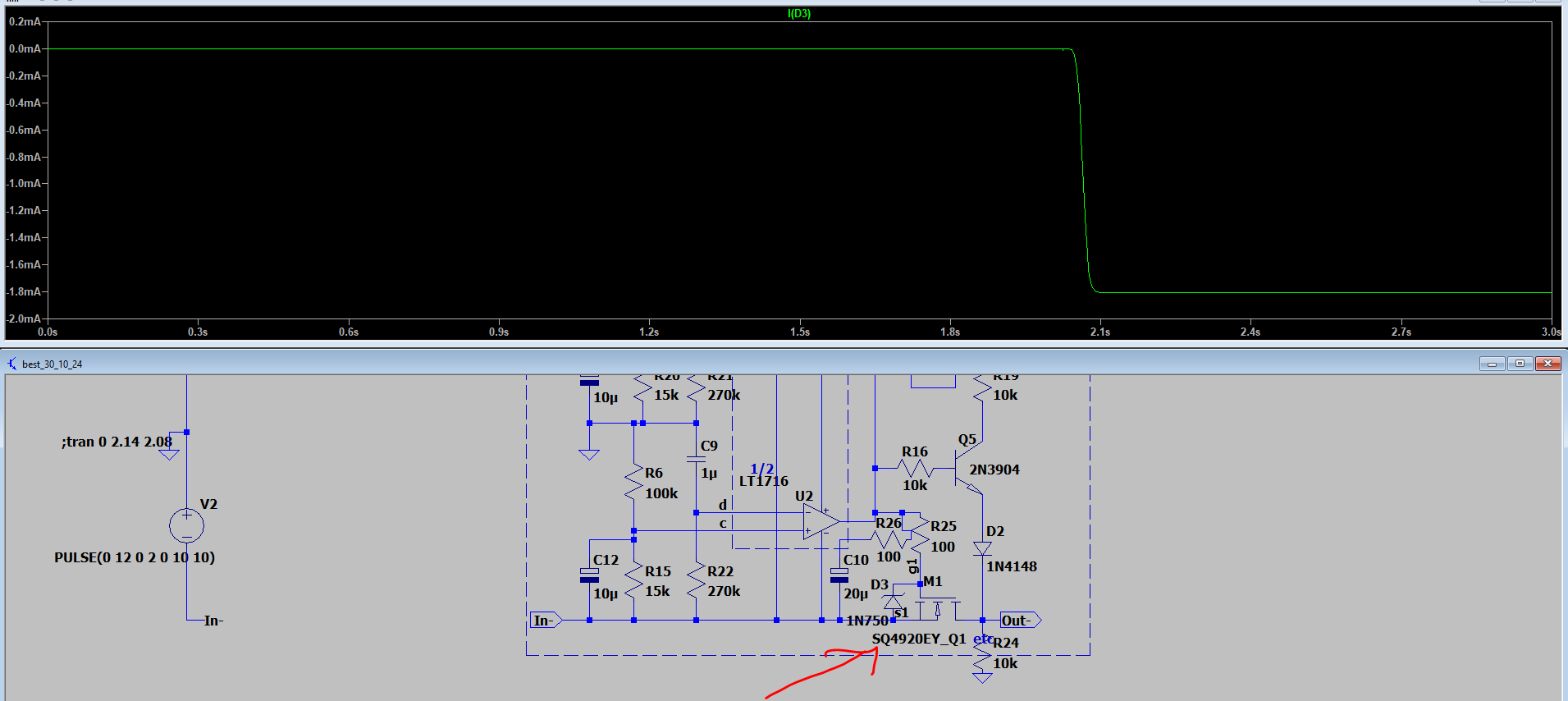Image resolution: width=1568 pixels, height=701 pixels.
Task: Click the 2.1s time axis label
Action: 1100,332
